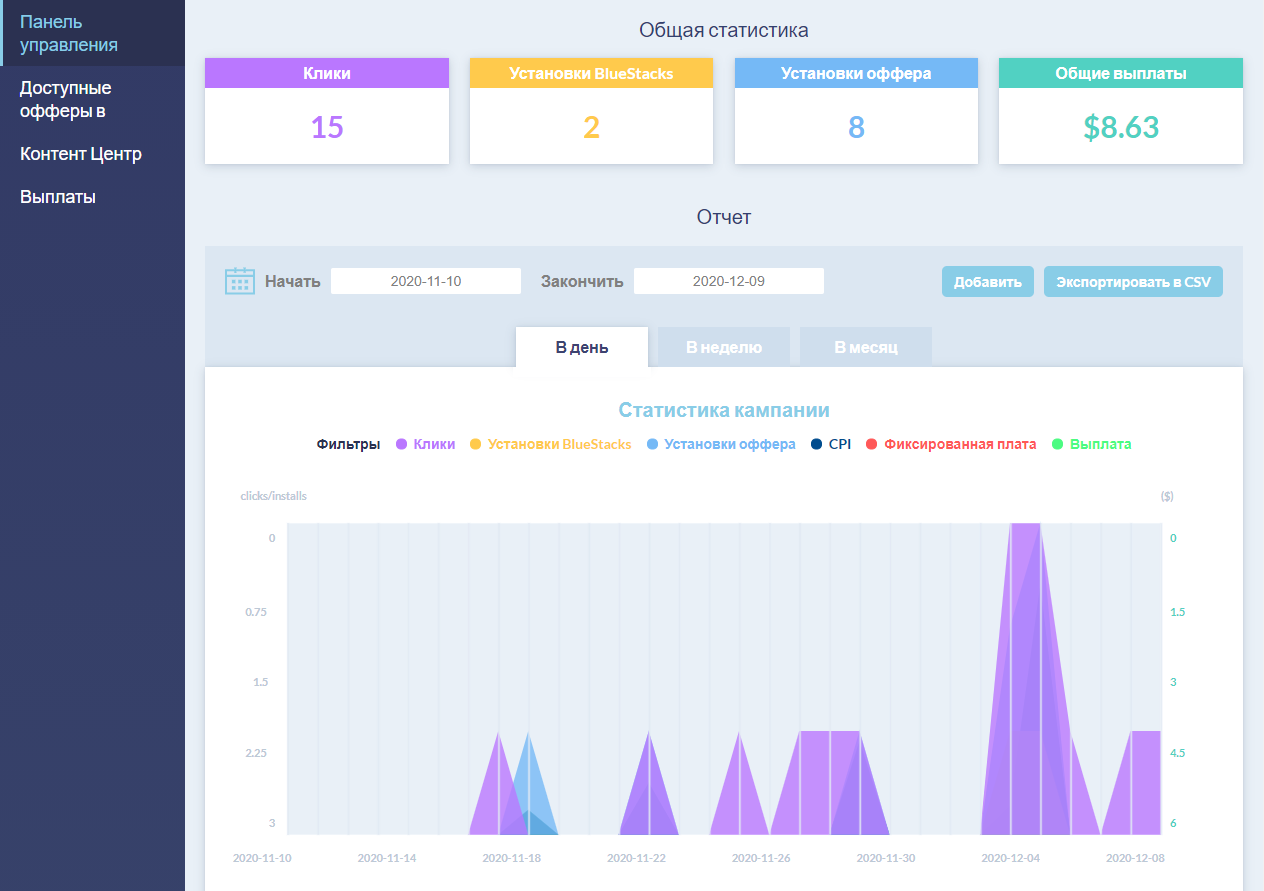Click the BlueStacks installs value 2
1264x891 pixels.
point(591,128)
